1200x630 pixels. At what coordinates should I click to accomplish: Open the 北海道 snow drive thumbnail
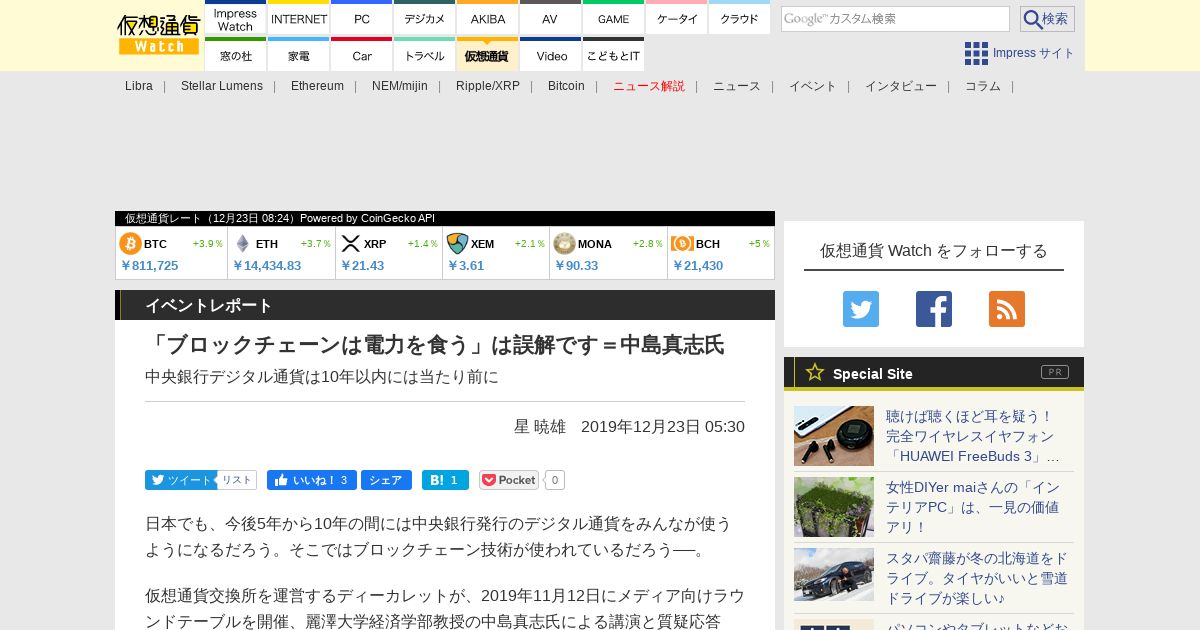click(834, 574)
